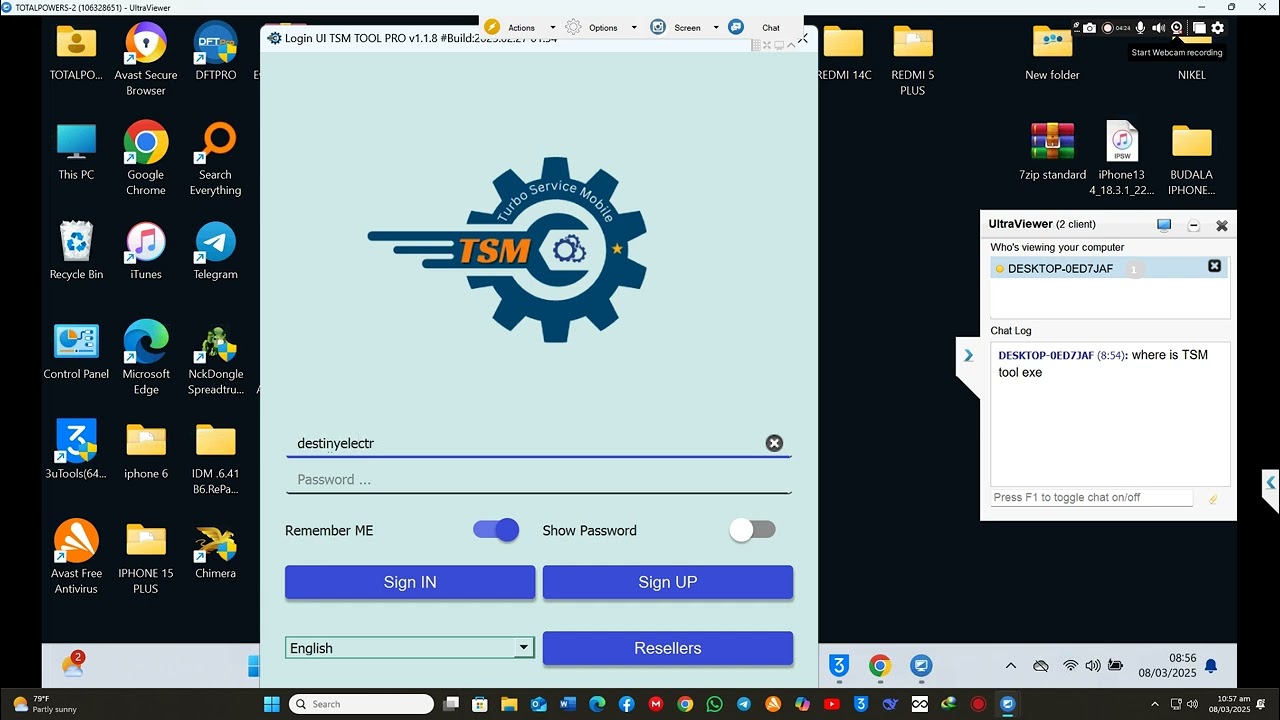Open the IDM .6.41 B6.RePa... folder

pyautogui.click(x=216, y=458)
